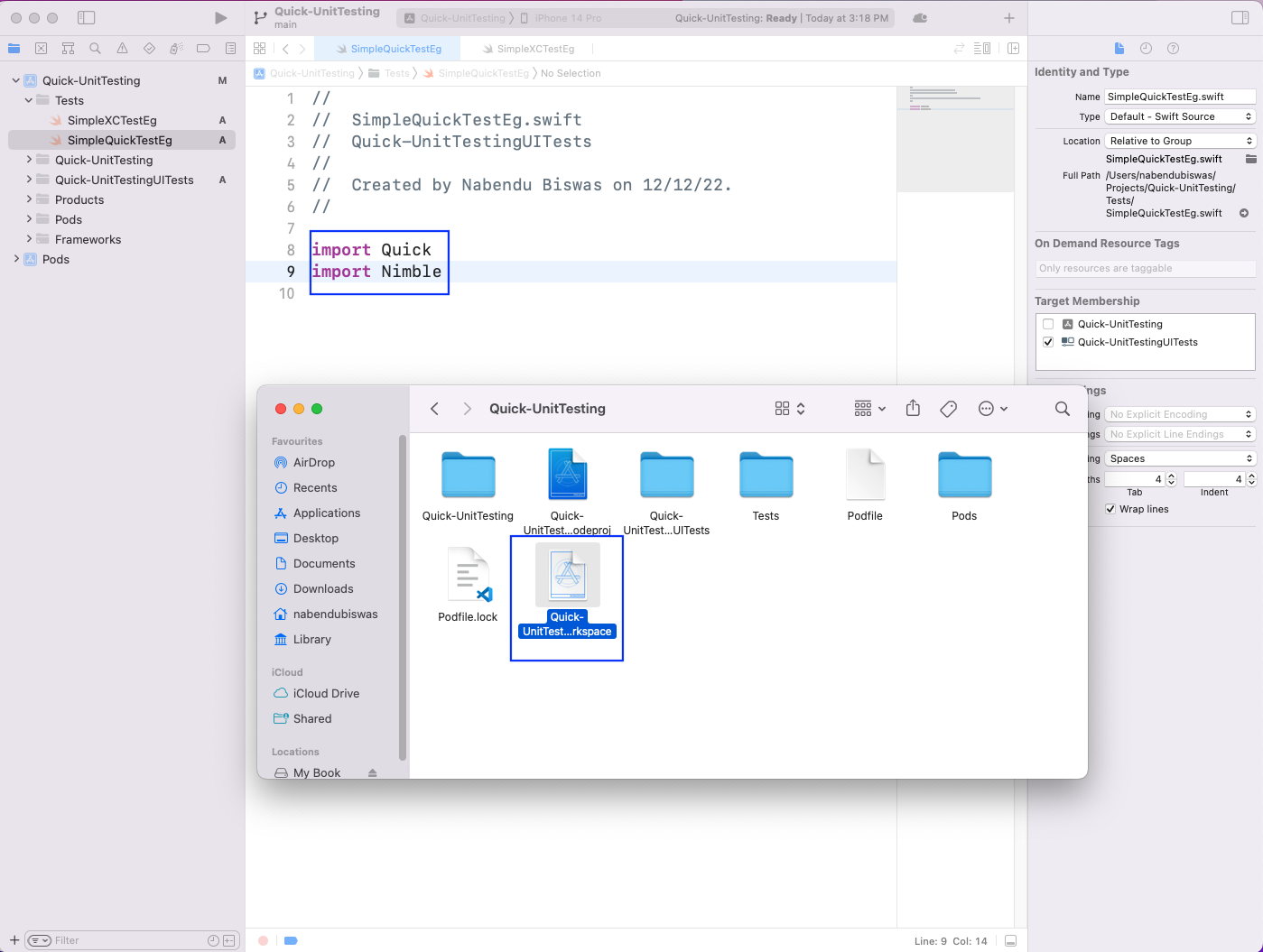
Task: Select the Quick-UnitTest workspace file
Action: point(567,590)
